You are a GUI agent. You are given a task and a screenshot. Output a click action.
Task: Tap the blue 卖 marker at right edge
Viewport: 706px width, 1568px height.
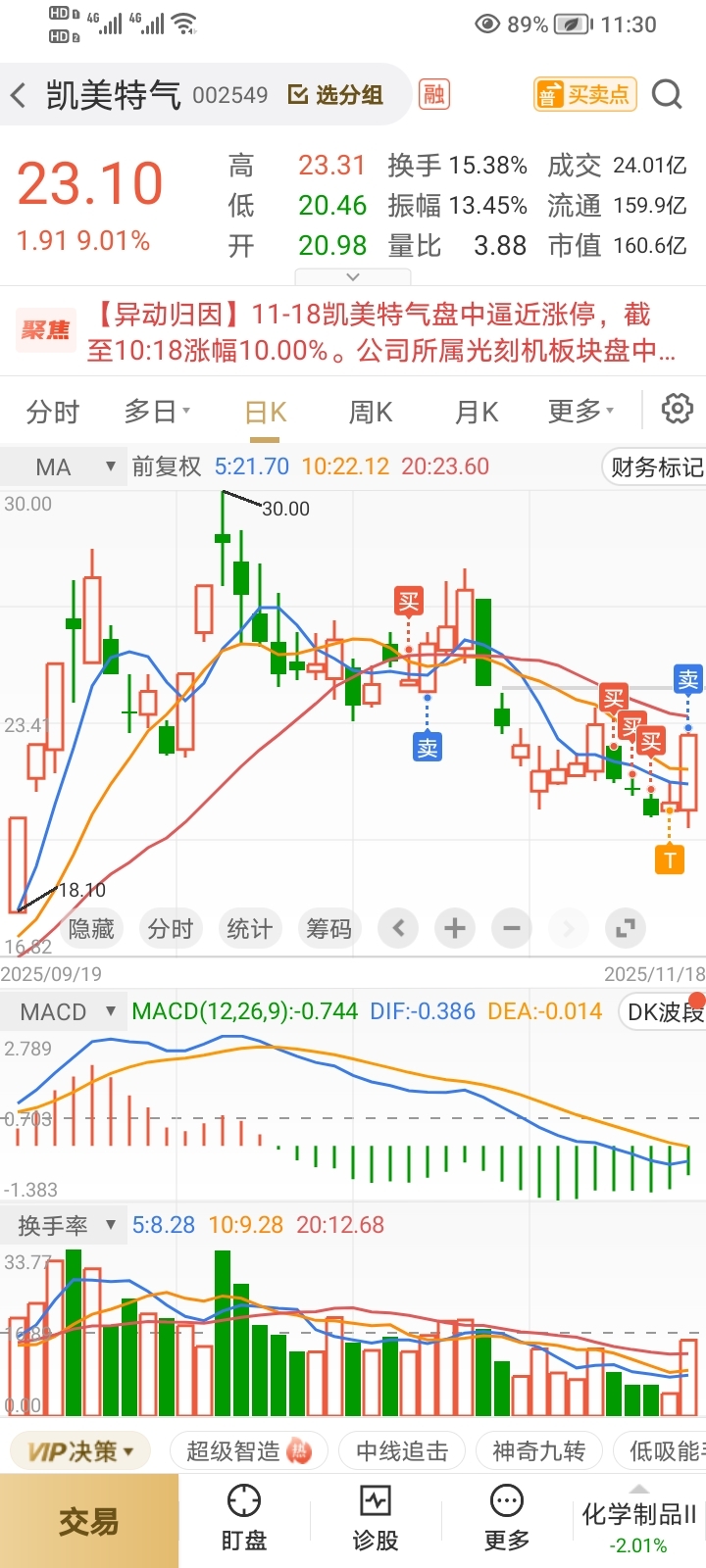688,679
